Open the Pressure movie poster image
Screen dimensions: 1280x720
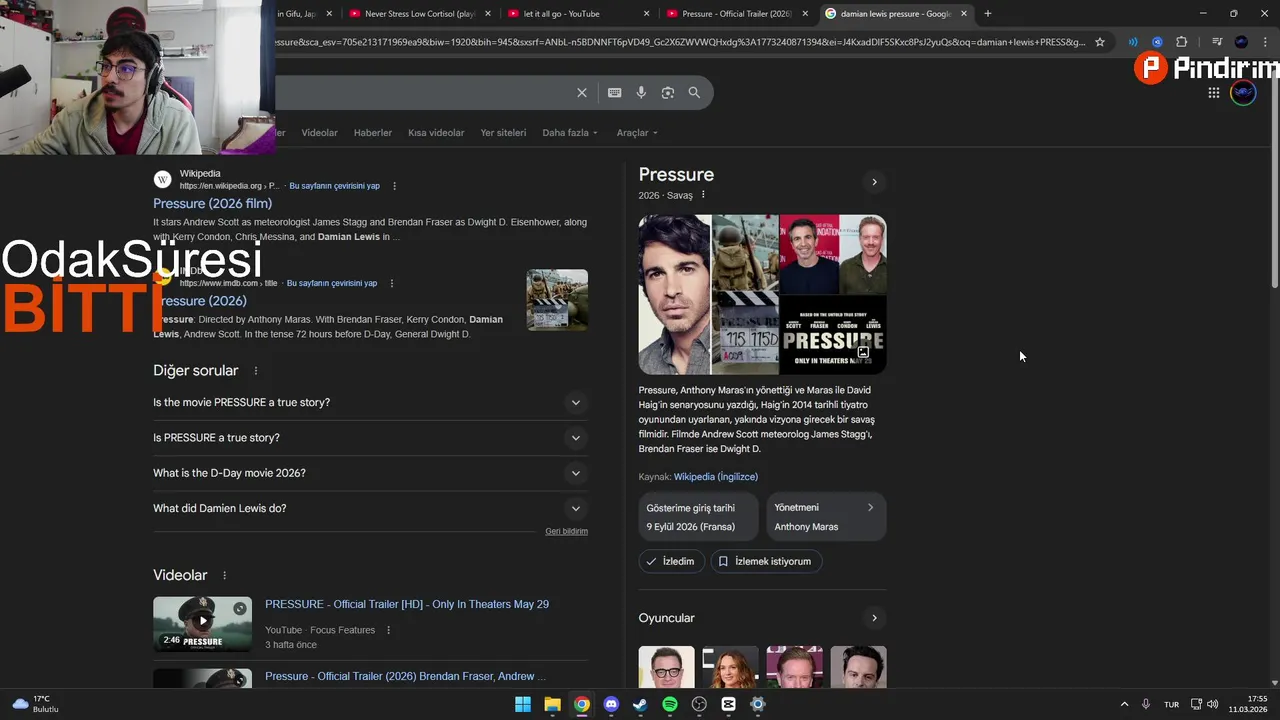coord(833,335)
